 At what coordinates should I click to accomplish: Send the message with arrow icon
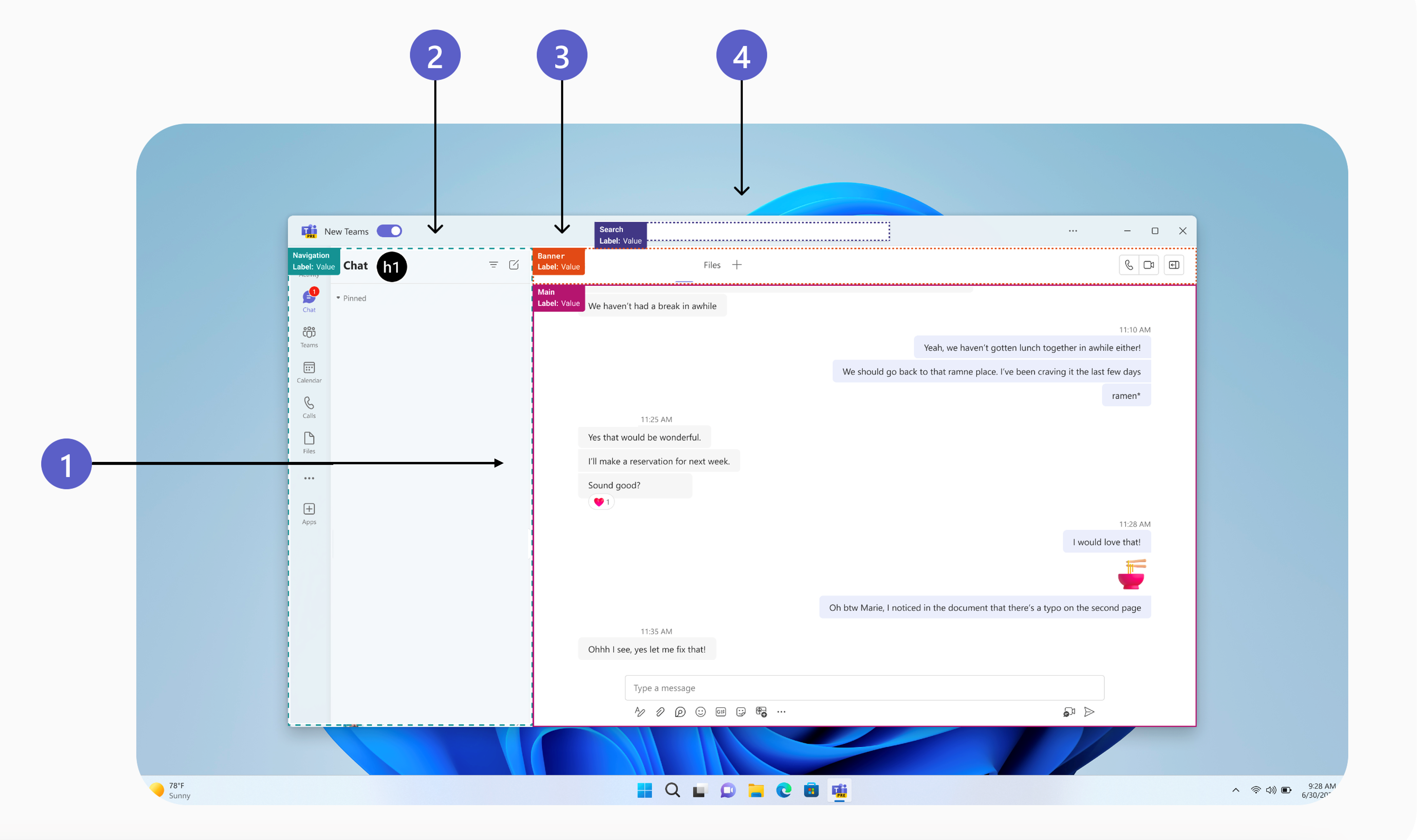(1089, 712)
